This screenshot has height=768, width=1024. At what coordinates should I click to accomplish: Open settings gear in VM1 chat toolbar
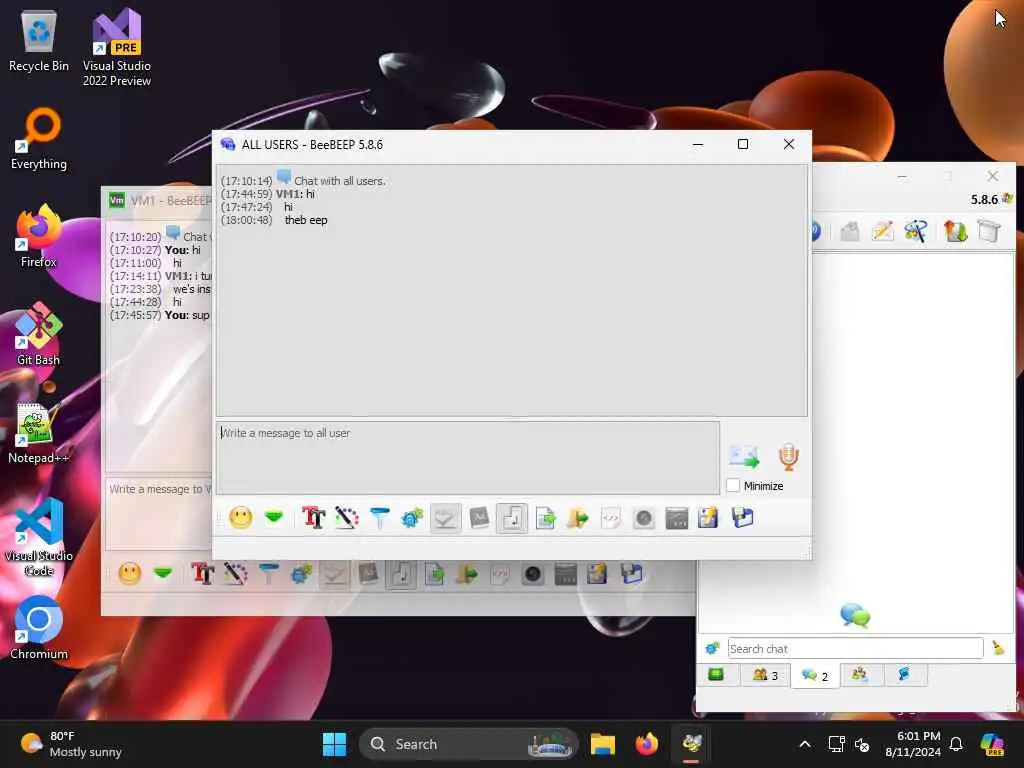[x=301, y=573]
